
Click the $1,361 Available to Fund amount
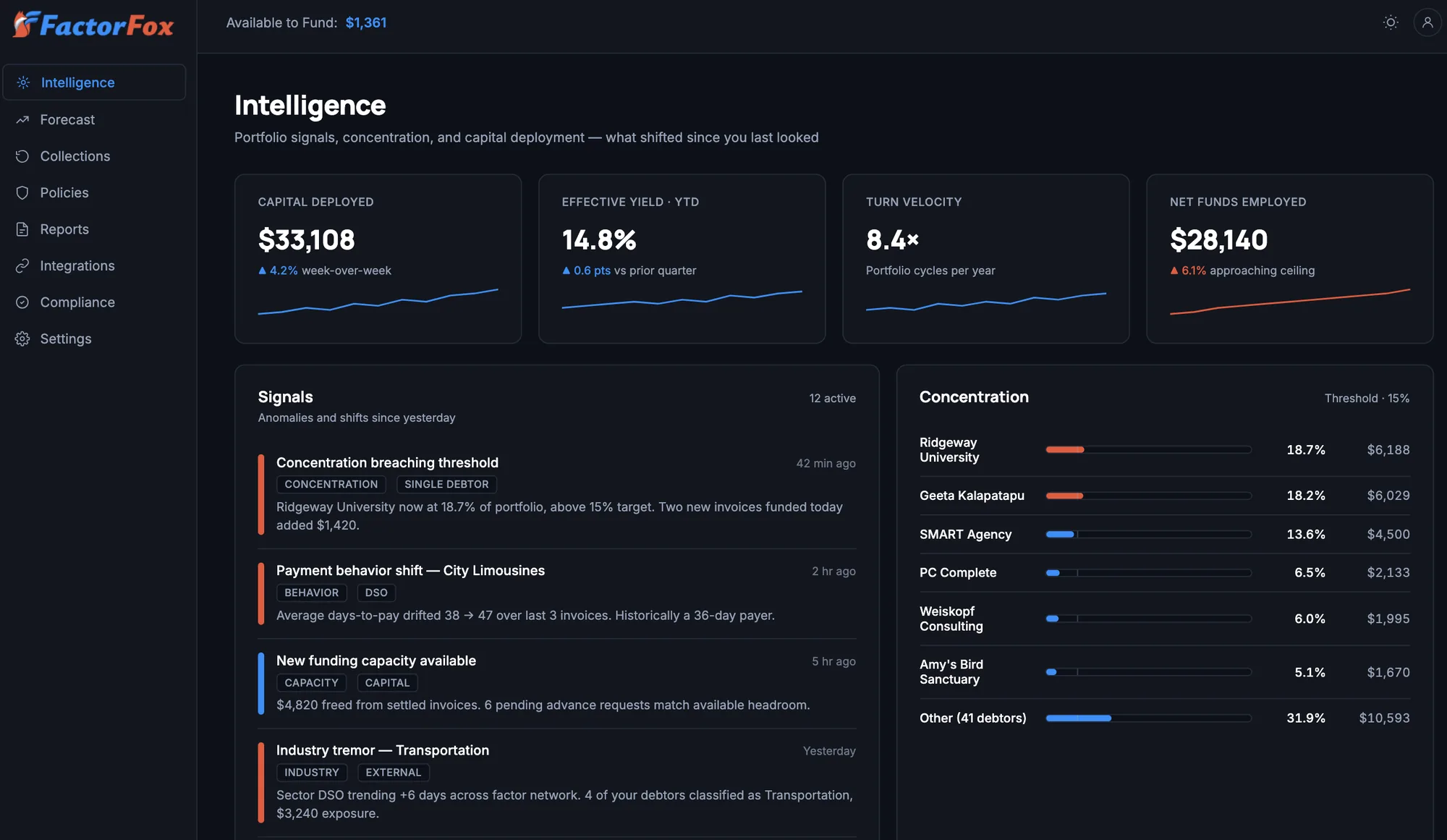click(366, 22)
